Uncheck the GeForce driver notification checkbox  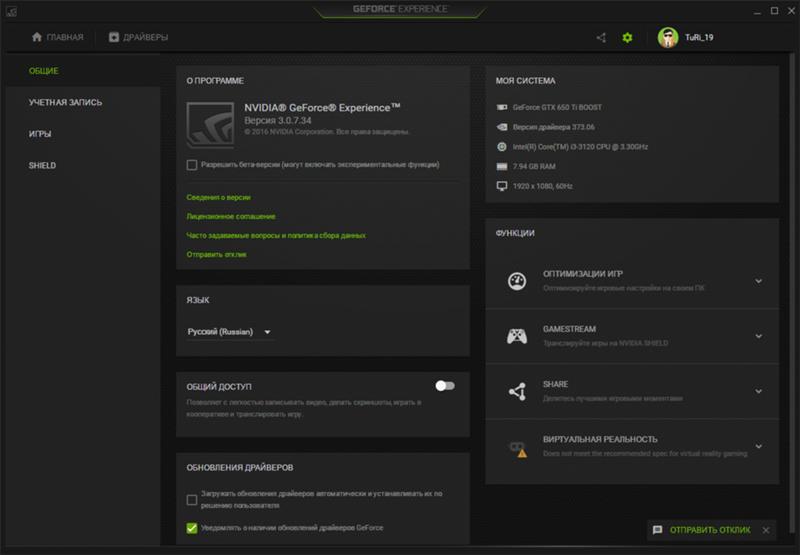pyautogui.click(x=192, y=528)
